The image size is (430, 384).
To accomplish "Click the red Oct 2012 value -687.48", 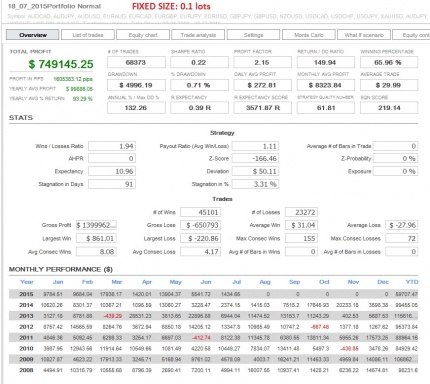I will pos(320,327).
